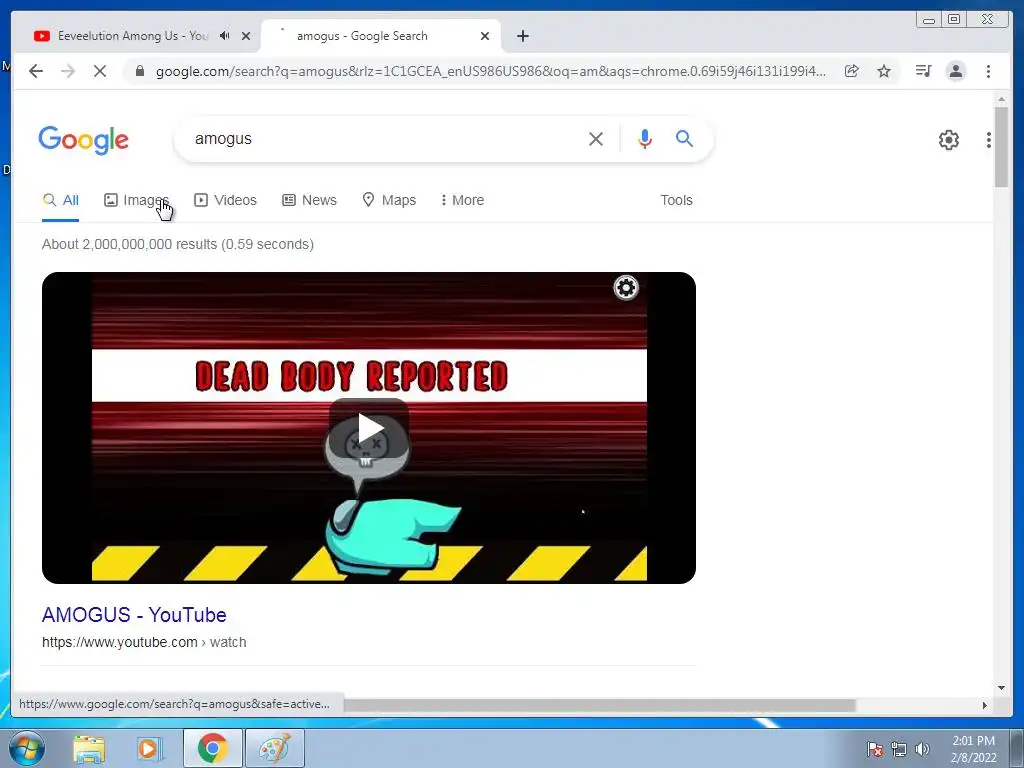Switch to Videos results
This screenshot has height=768, width=1024.
pyautogui.click(x=226, y=200)
